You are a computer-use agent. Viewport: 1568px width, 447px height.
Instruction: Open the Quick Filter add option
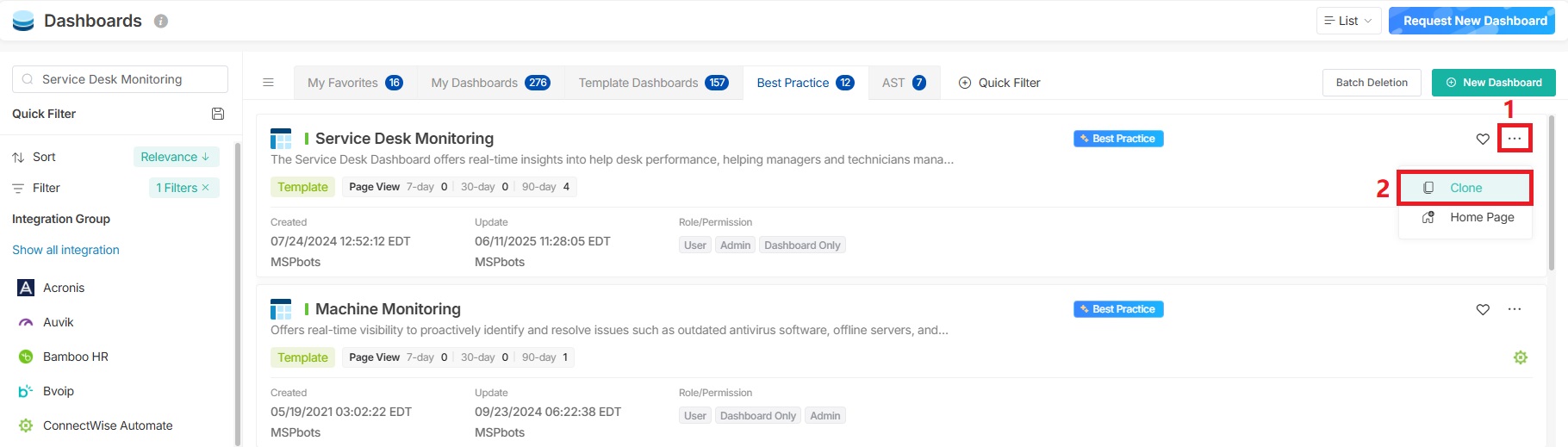coord(999,83)
